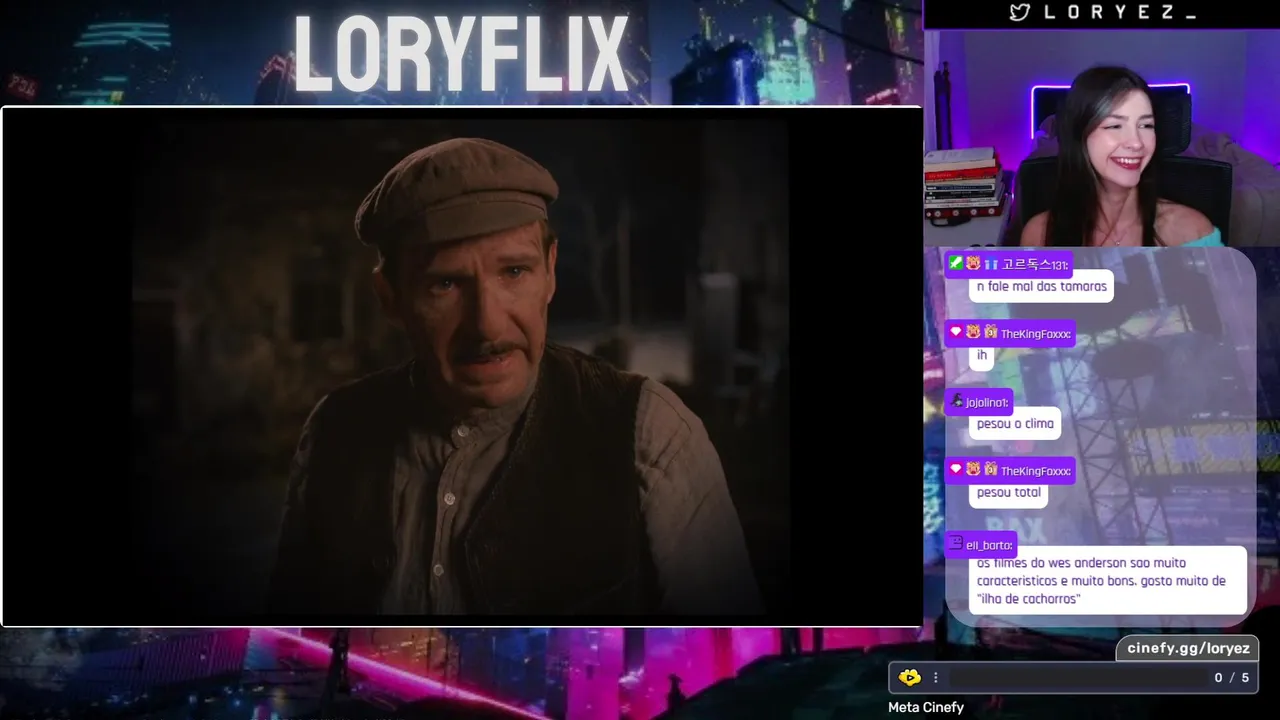Click the movie video player frame
Viewport: 1280px width, 720px height.
[x=462, y=367]
